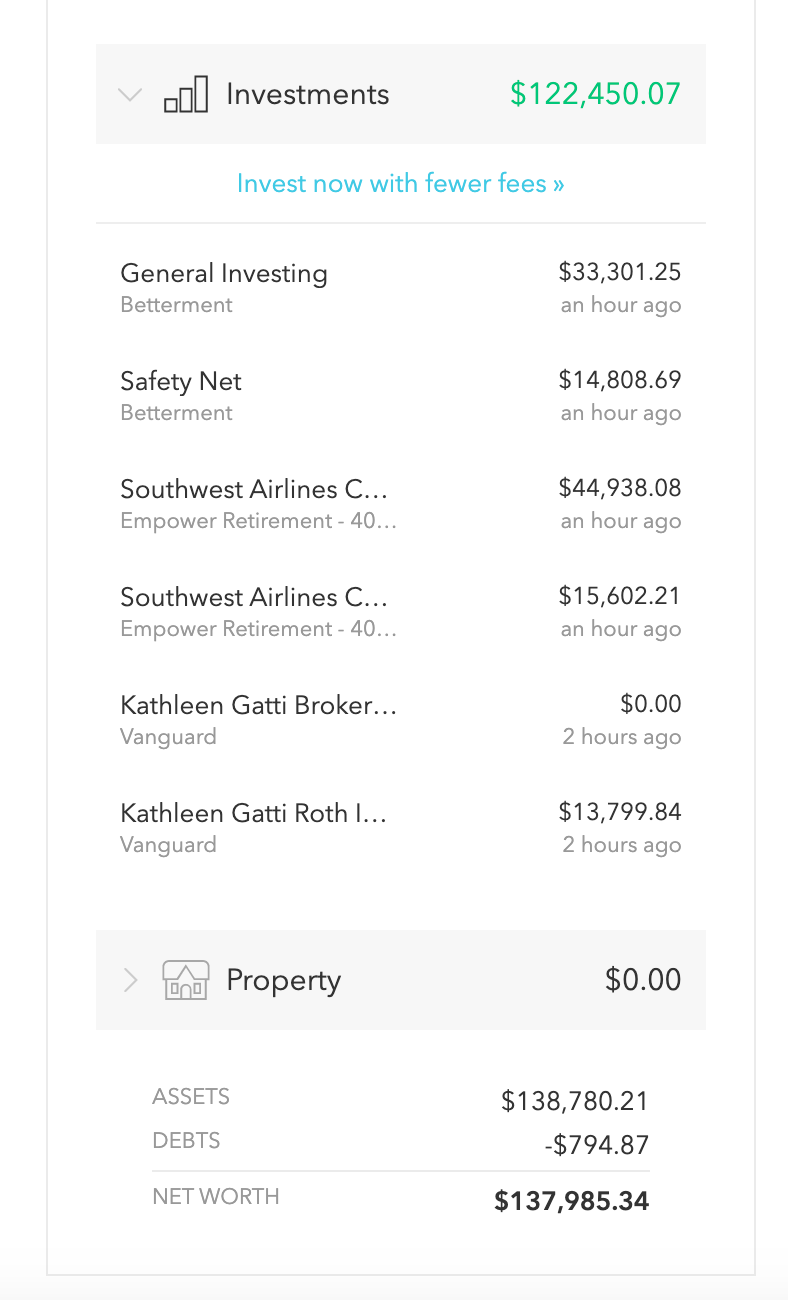Screen dimensions: 788x1300
Task: Select the Southwest Airlines account worth $15,602.21
Action: click(x=254, y=598)
